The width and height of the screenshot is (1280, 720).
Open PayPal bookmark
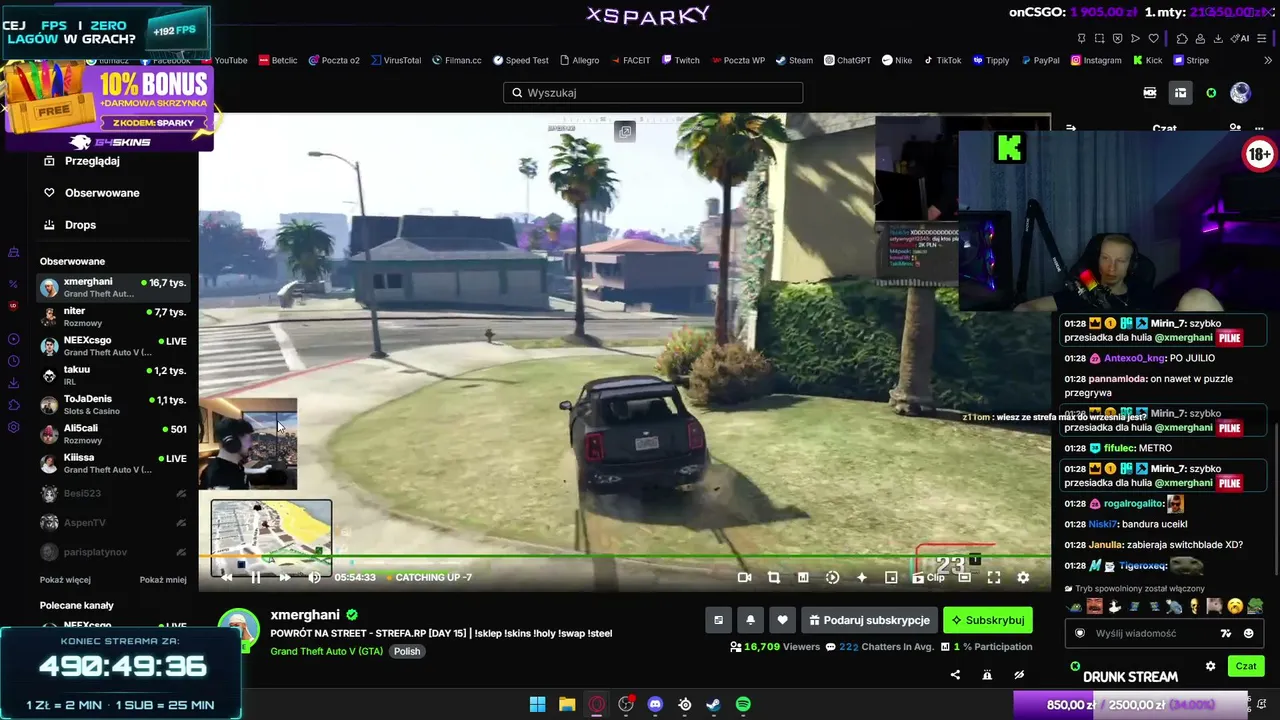tap(1039, 60)
